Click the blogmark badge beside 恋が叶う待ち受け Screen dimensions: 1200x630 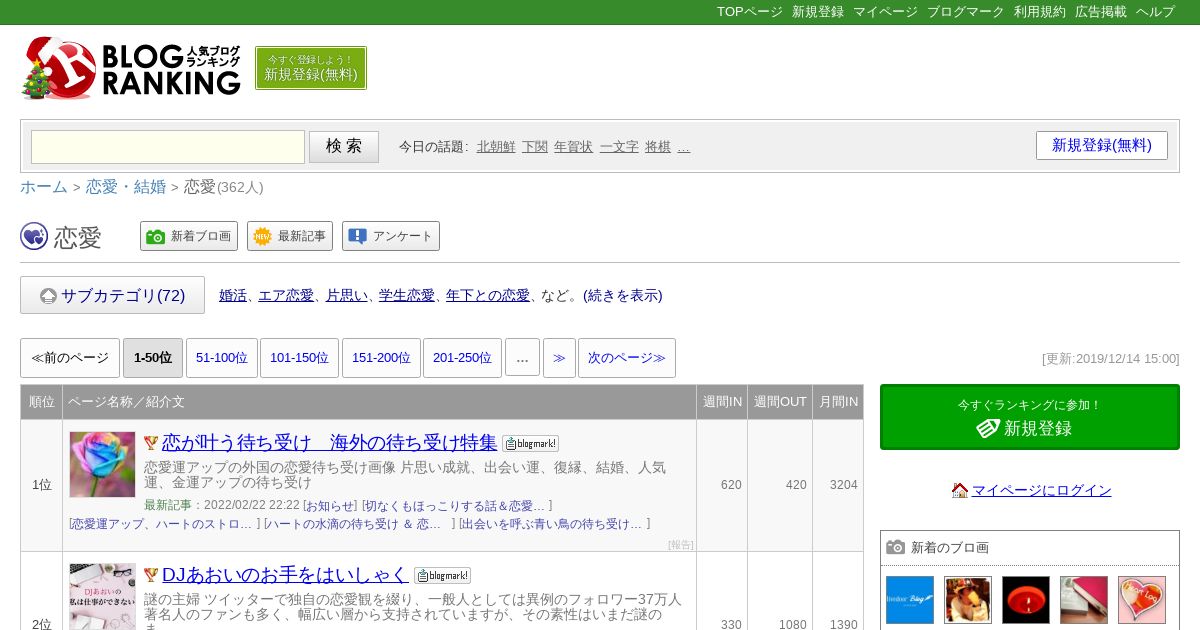[530, 443]
